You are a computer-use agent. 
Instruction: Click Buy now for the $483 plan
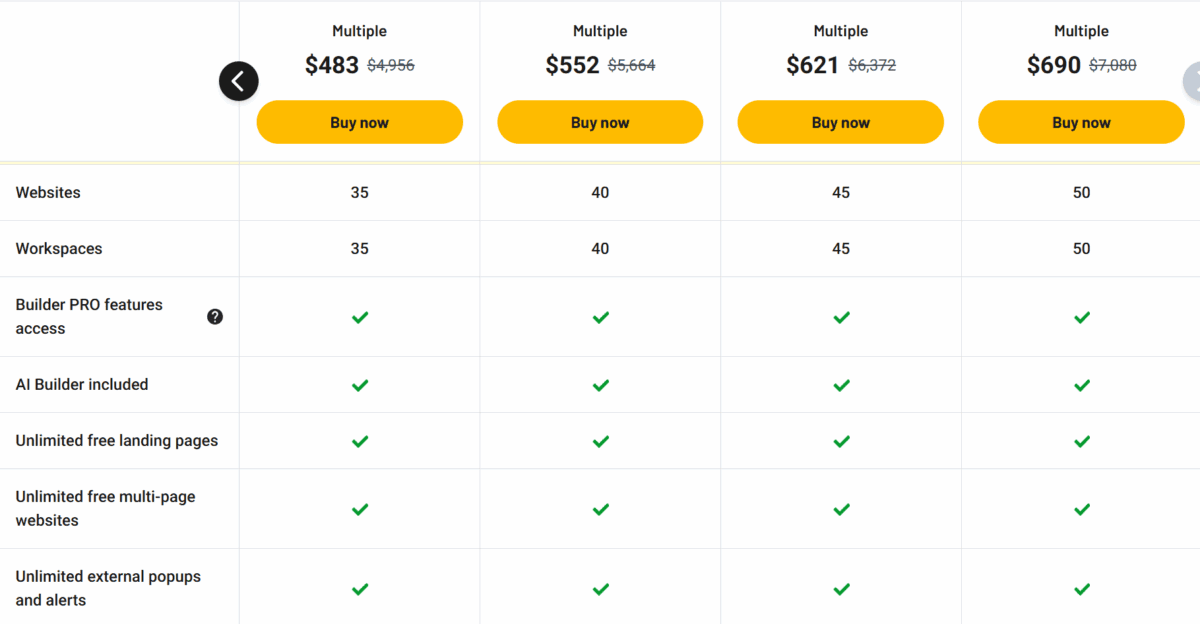(x=360, y=122)
